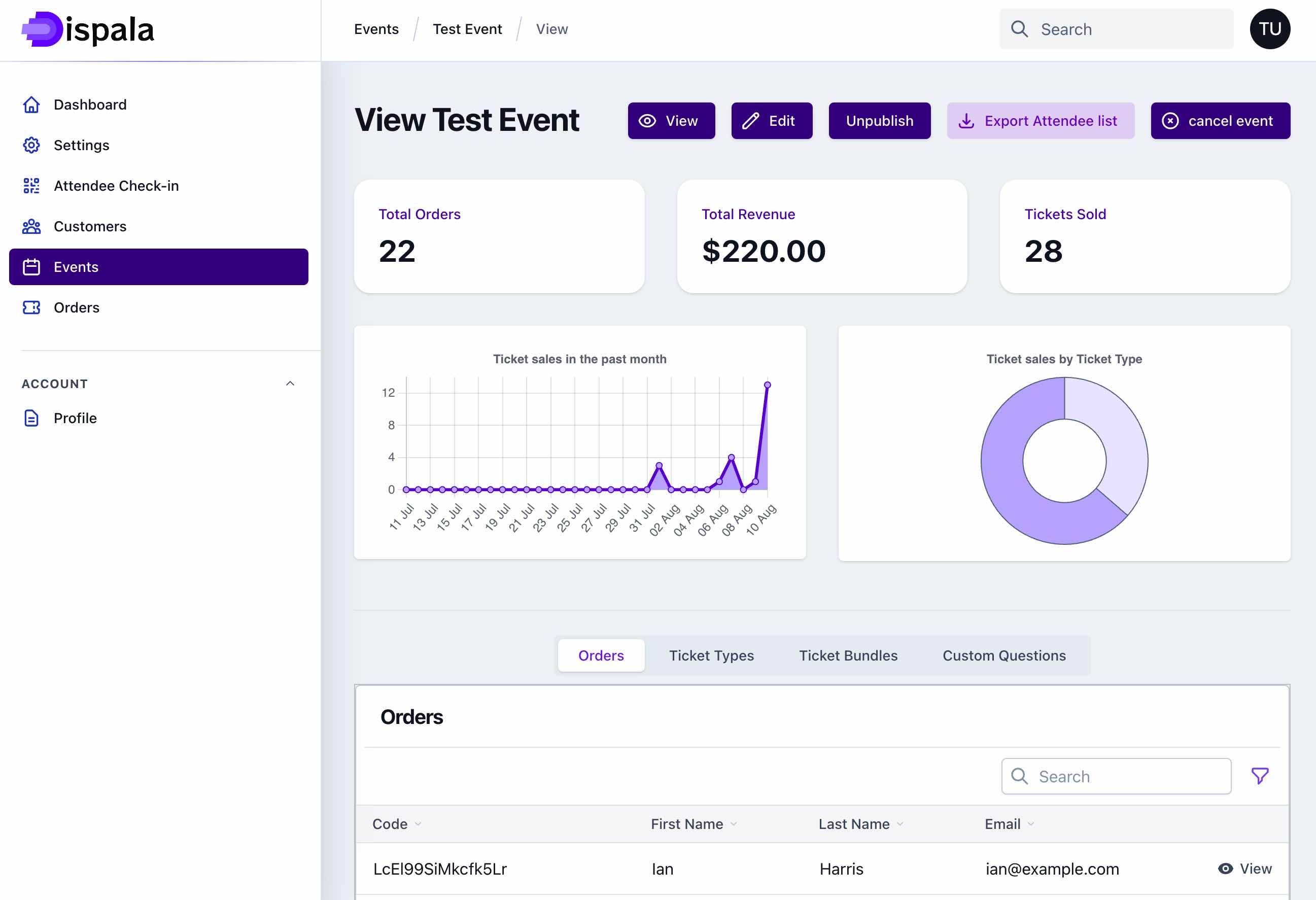
Task: Click the Events breadcrumb link
Action: tap(376, 29)
